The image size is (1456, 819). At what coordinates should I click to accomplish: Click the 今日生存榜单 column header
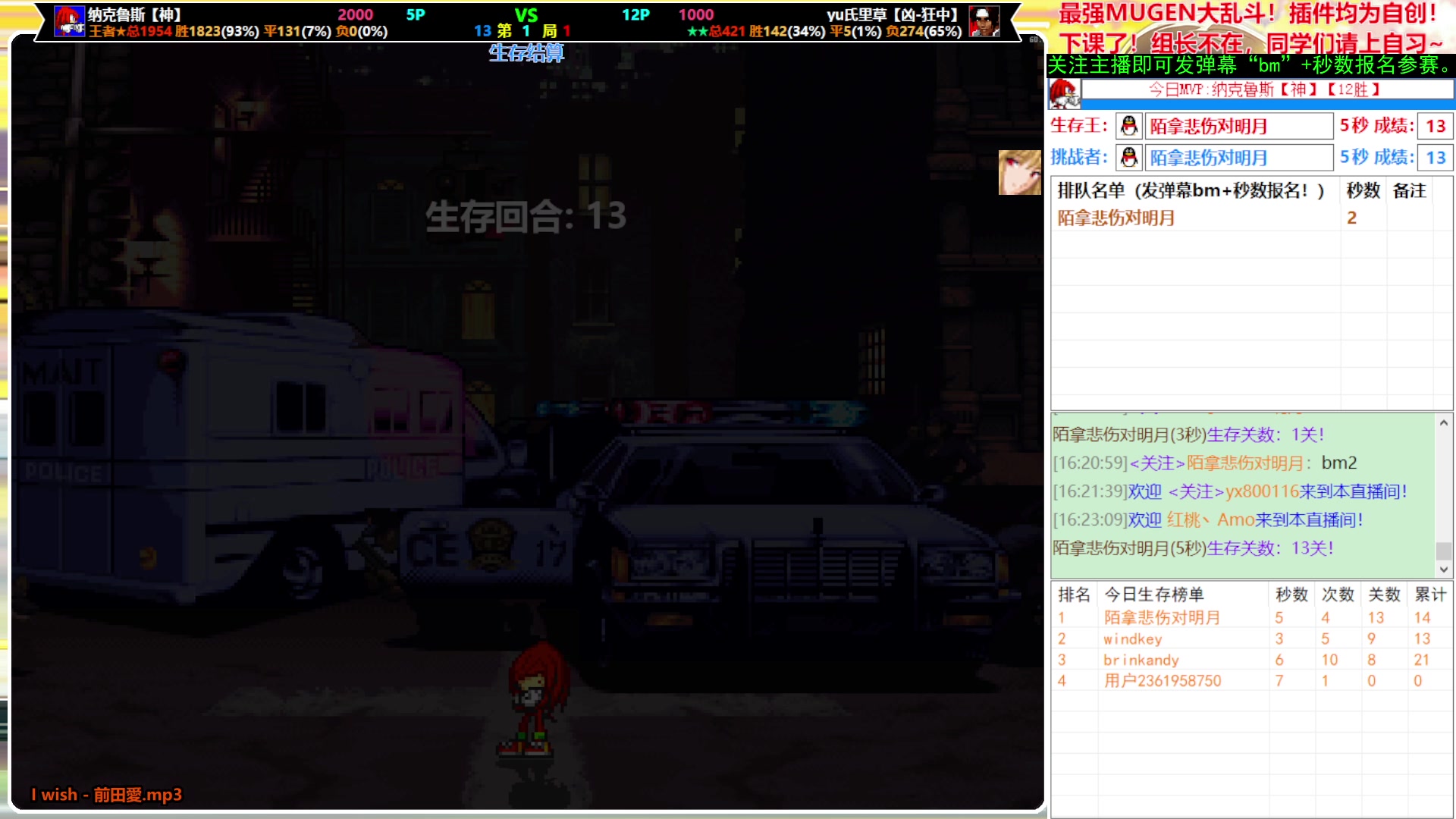tap(1183, 595)
